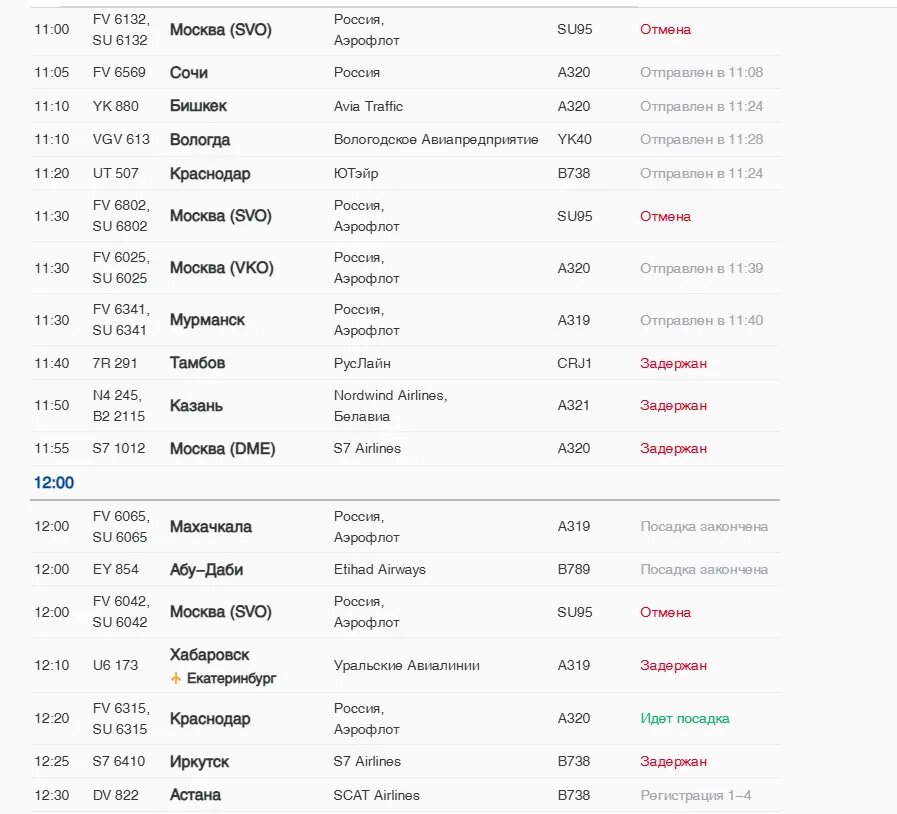
Task: Open the Хабаровск flight destination
Action: tap(209, 654)
